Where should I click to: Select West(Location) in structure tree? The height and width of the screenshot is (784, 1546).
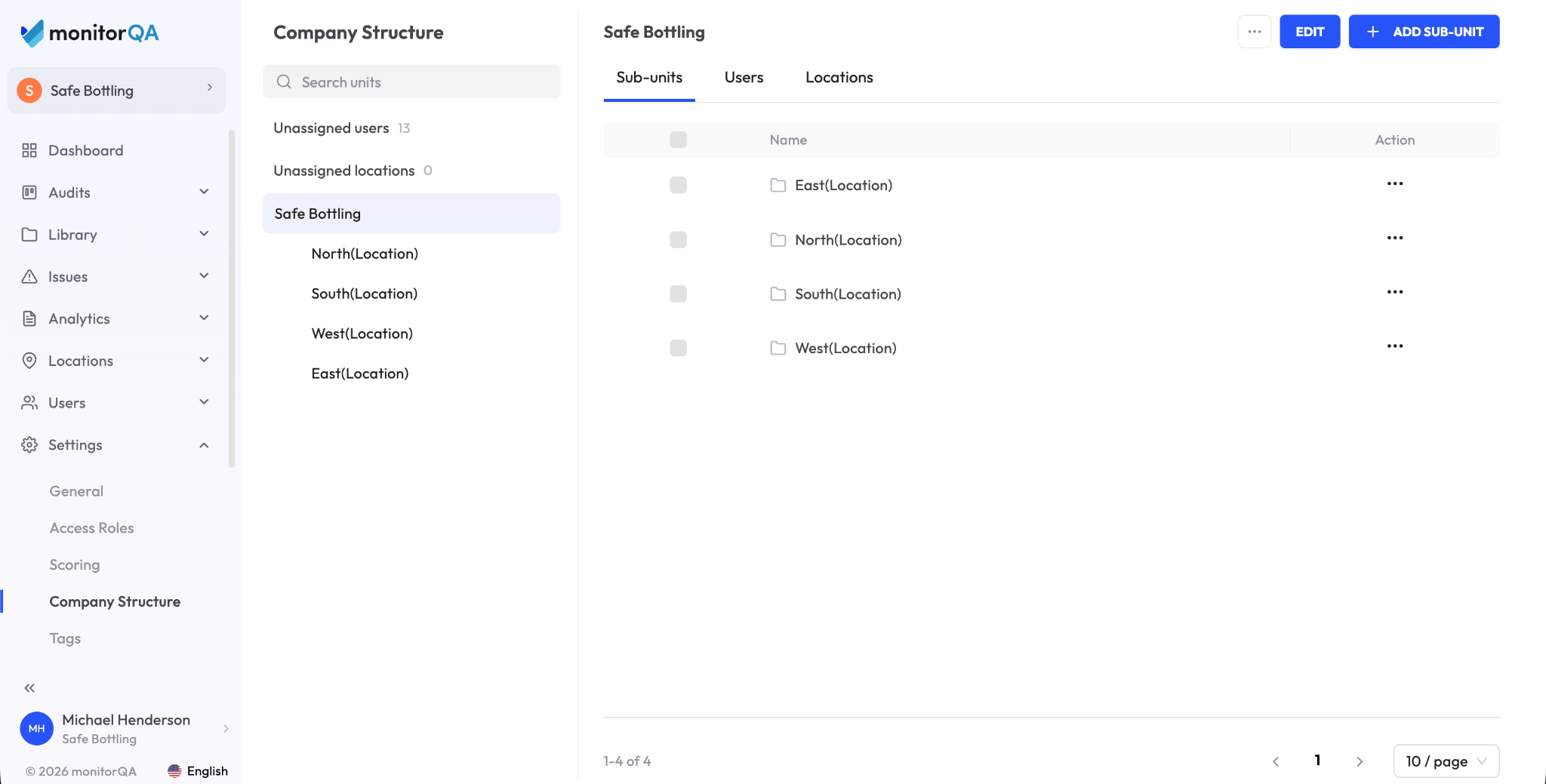[362, 334]
